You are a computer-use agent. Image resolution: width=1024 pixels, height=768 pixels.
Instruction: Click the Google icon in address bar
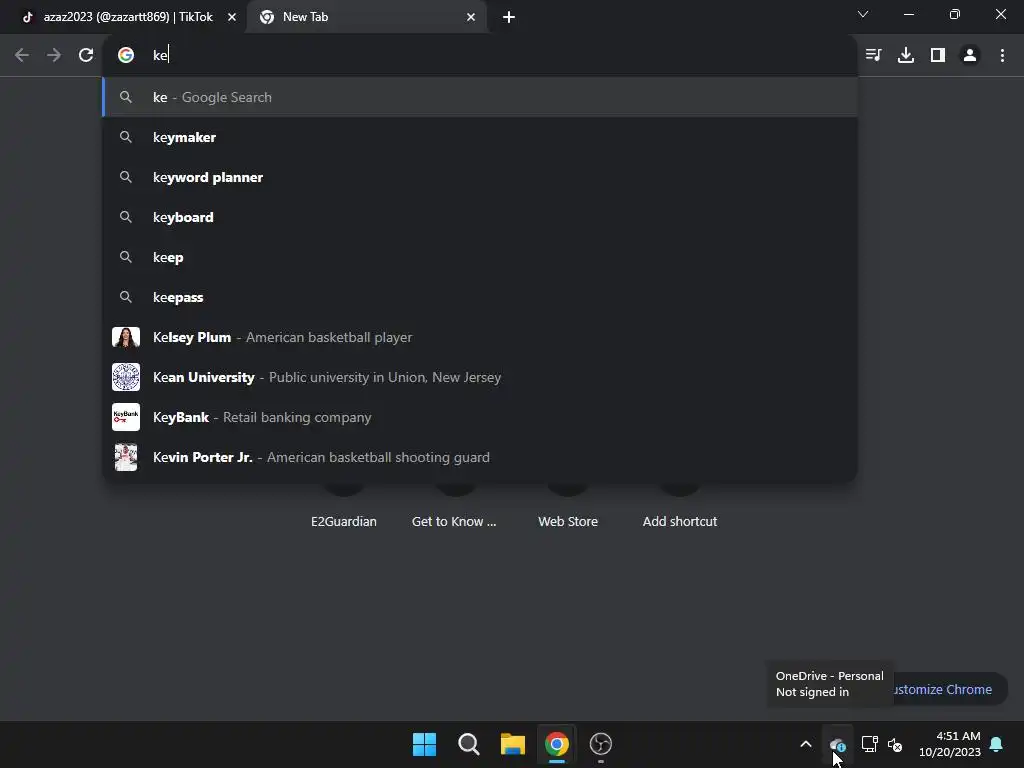pyautogui.click(x=126, y=55)
